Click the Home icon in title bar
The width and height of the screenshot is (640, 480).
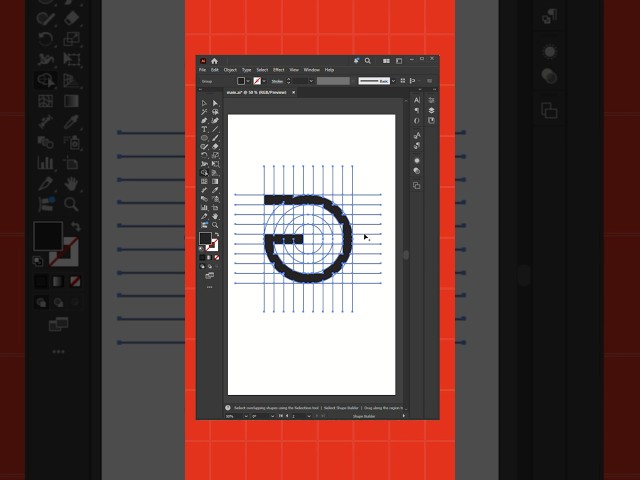coord(214,61)
